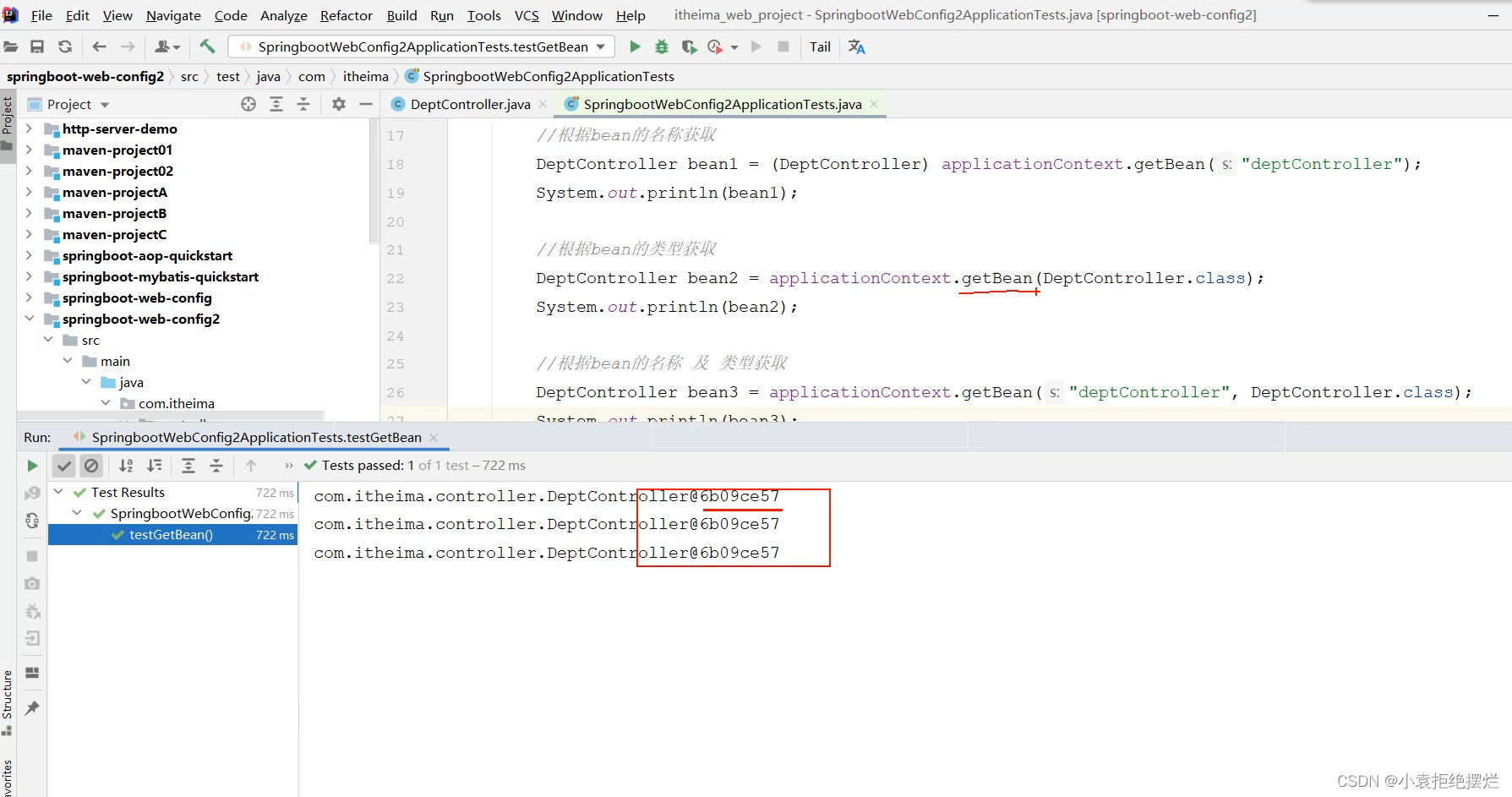Open the Help menu

coord(630,15)
